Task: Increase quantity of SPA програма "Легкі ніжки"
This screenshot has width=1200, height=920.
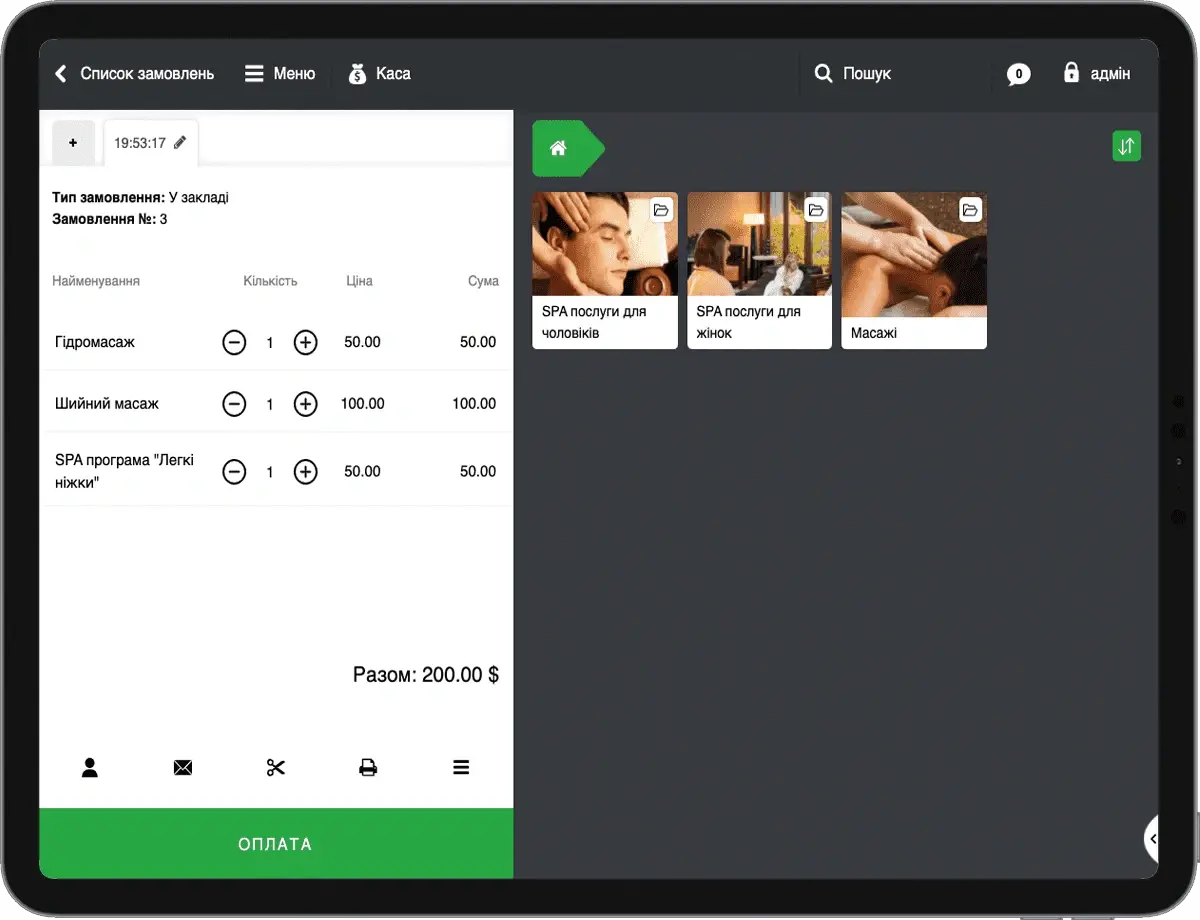Action: pyautogui.click(x=305, y=472)
